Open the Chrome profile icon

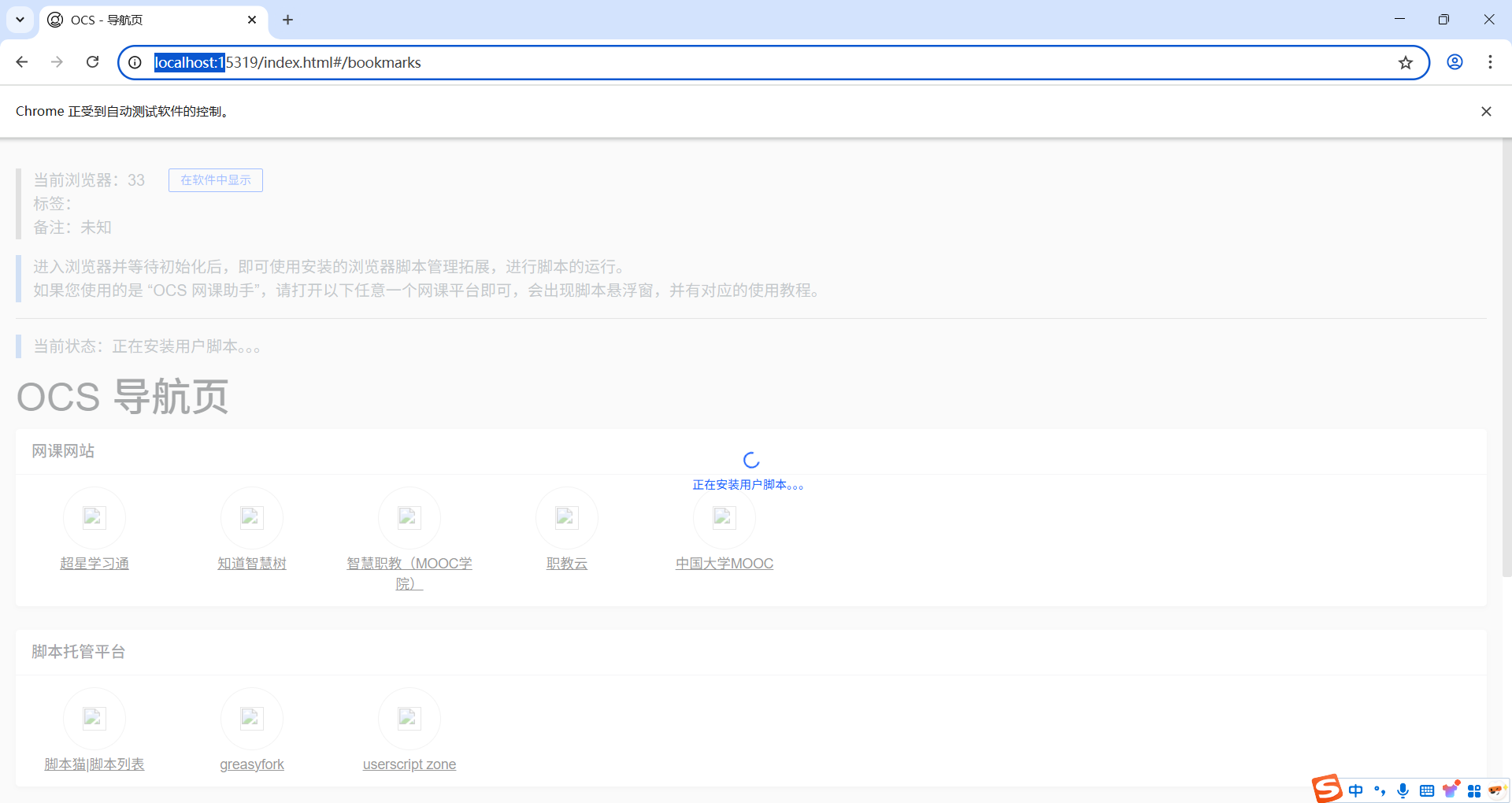click(1455, 62)
